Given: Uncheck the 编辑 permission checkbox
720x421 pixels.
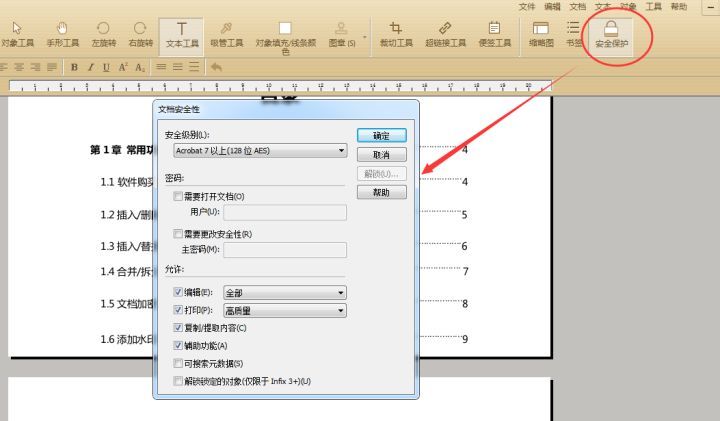Looking at the screenshot, I should point(178,292).
